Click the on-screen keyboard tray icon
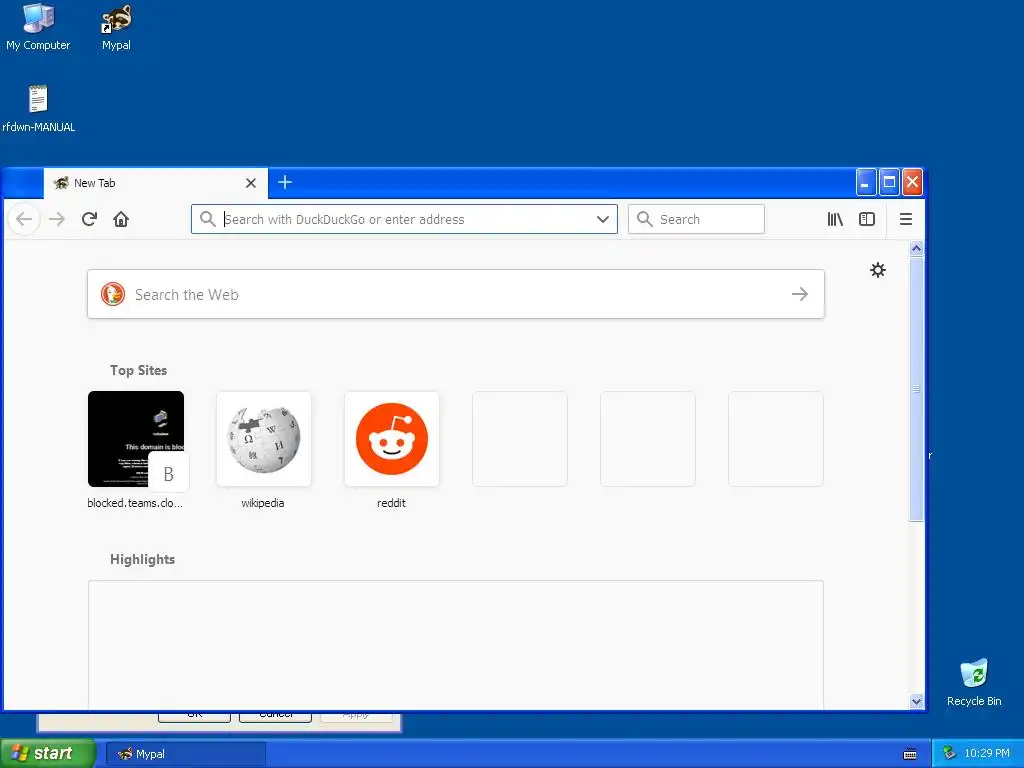Viewport: 1024px width, 768px height. click(x=910, y=754)
